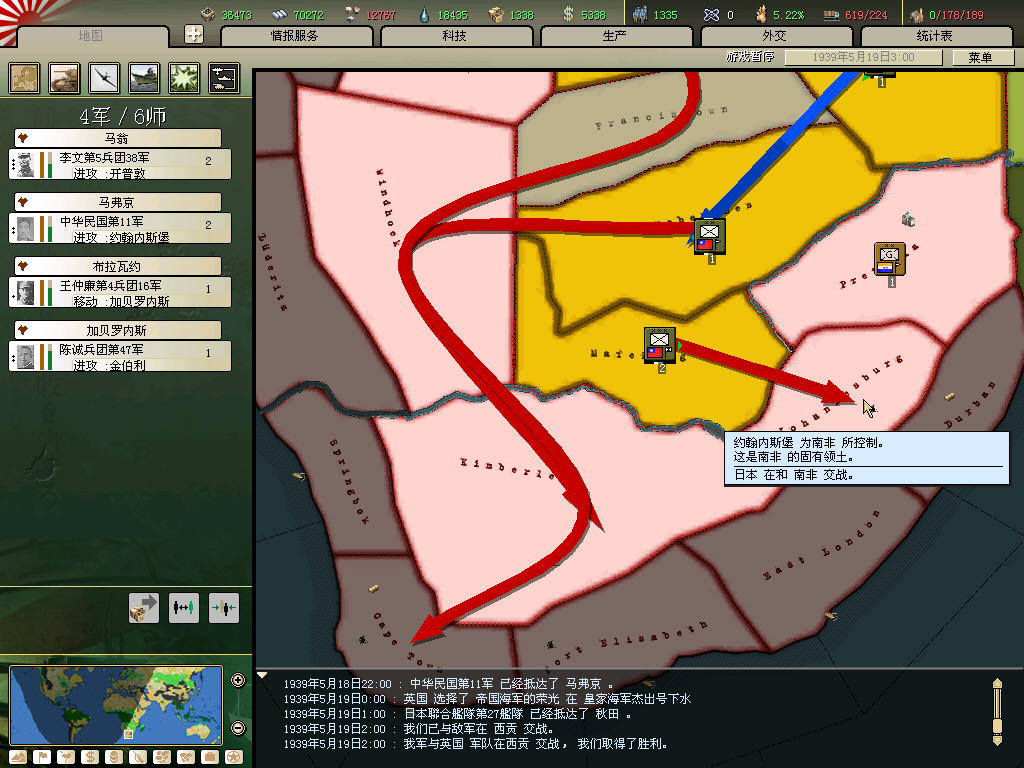Click the world minimap thumbnail
This screenshot has width=1024, height=768.
(x=116, y=704)
